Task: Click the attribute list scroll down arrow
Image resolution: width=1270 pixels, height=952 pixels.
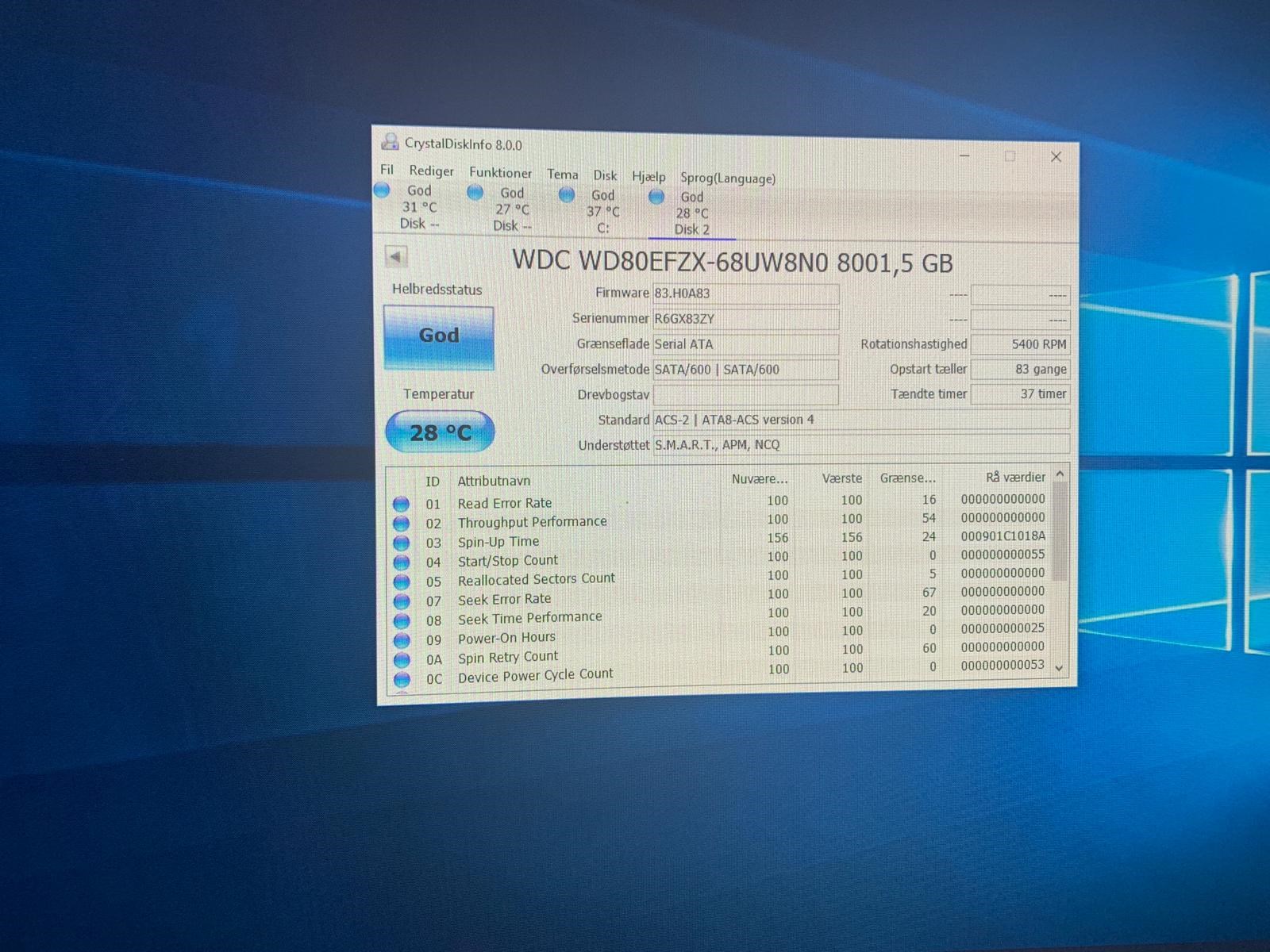Action: click(x=1059, y=668)
